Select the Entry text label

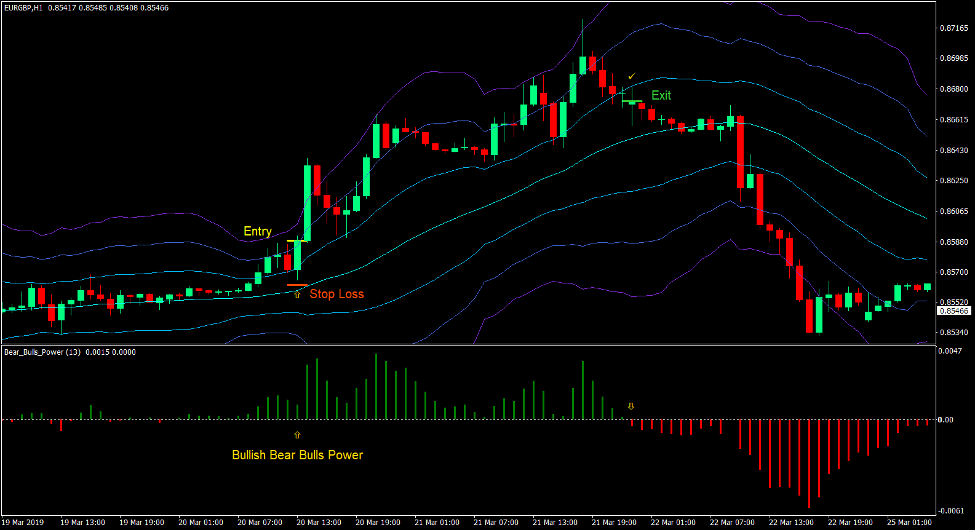(257, 231)
